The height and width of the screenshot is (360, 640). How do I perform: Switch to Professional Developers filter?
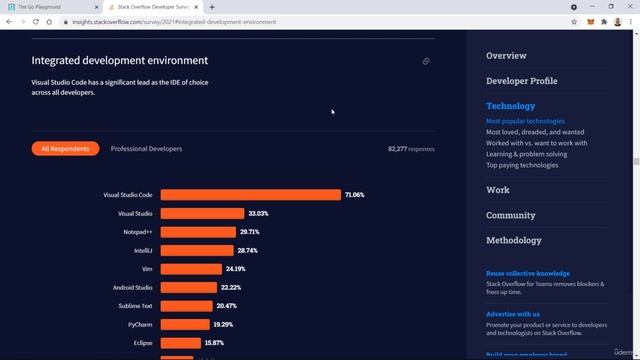pyautogui.click(x=146, y=149)
